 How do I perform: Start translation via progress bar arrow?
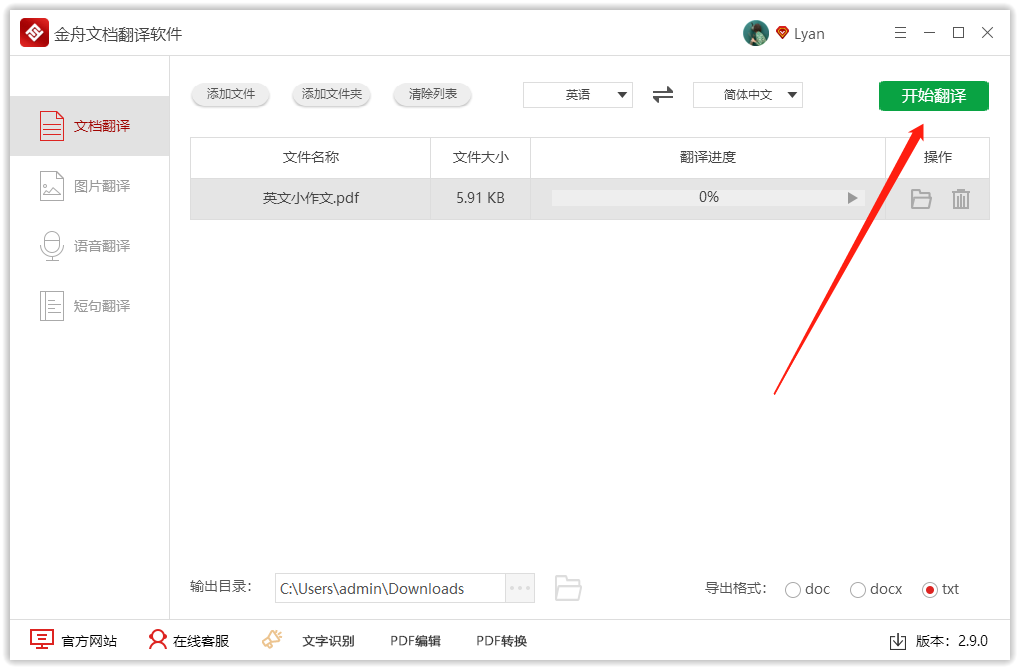(852, 197)
